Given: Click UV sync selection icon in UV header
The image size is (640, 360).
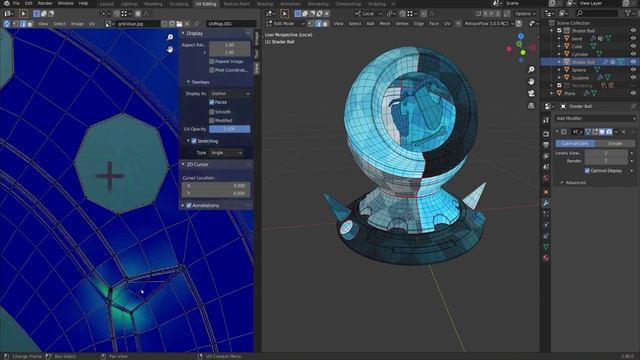Looking at the screenshot, I should click(x=7, y=24).
